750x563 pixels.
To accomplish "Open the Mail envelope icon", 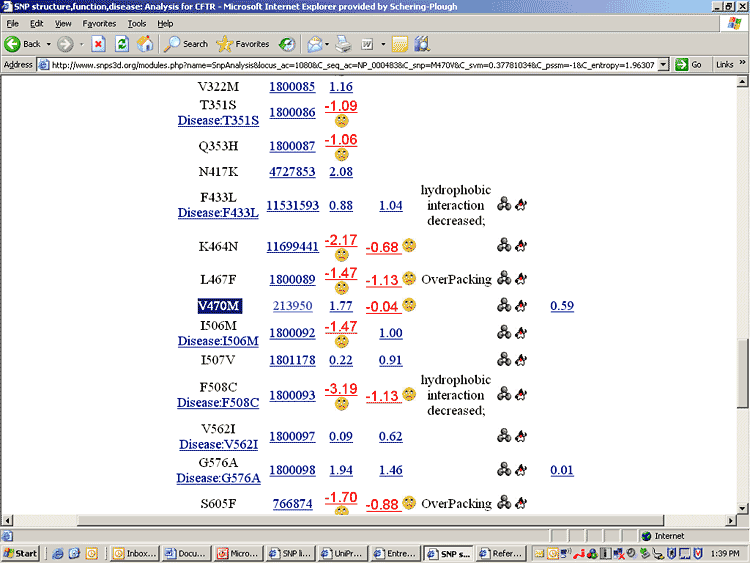I will click(315, 44).
